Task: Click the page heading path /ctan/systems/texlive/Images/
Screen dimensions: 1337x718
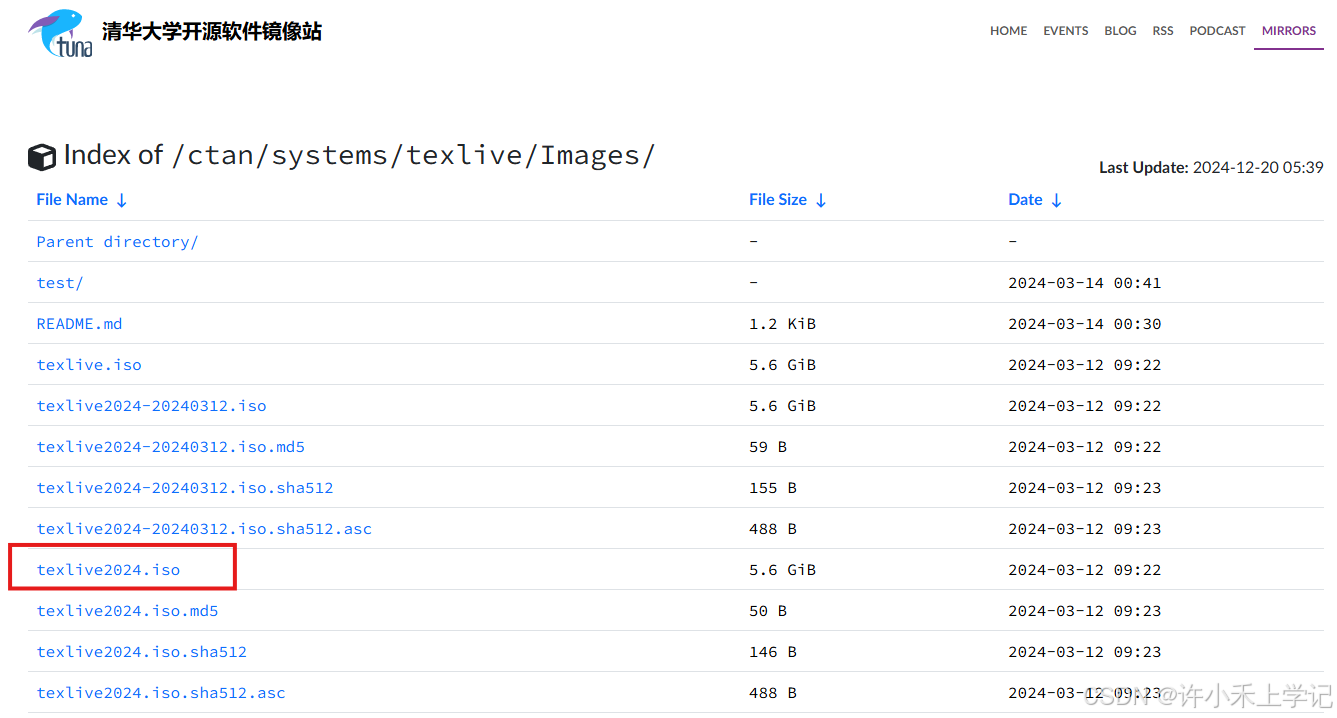Action: point(413,156)
